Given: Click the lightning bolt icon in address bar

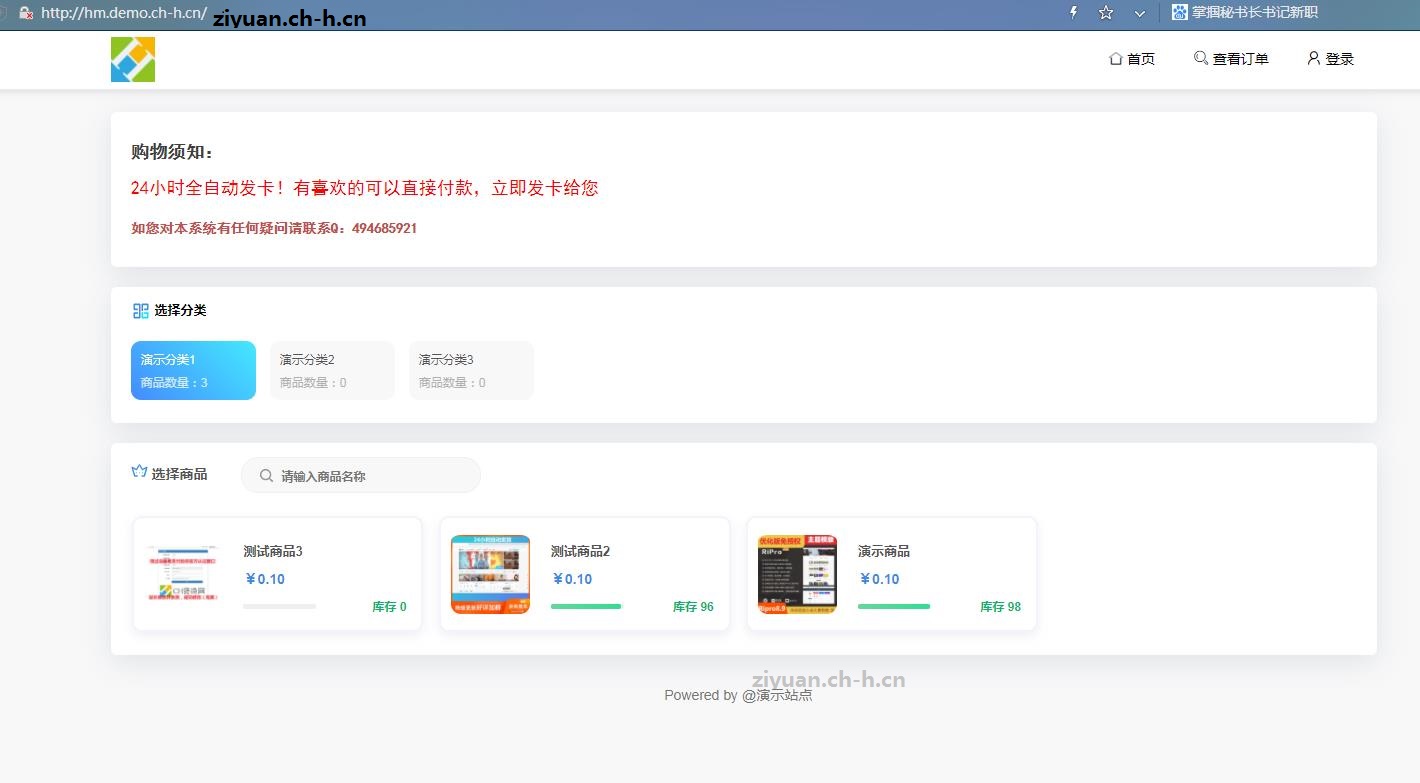Looking at the screenshot, I should tap(1074, 13).
